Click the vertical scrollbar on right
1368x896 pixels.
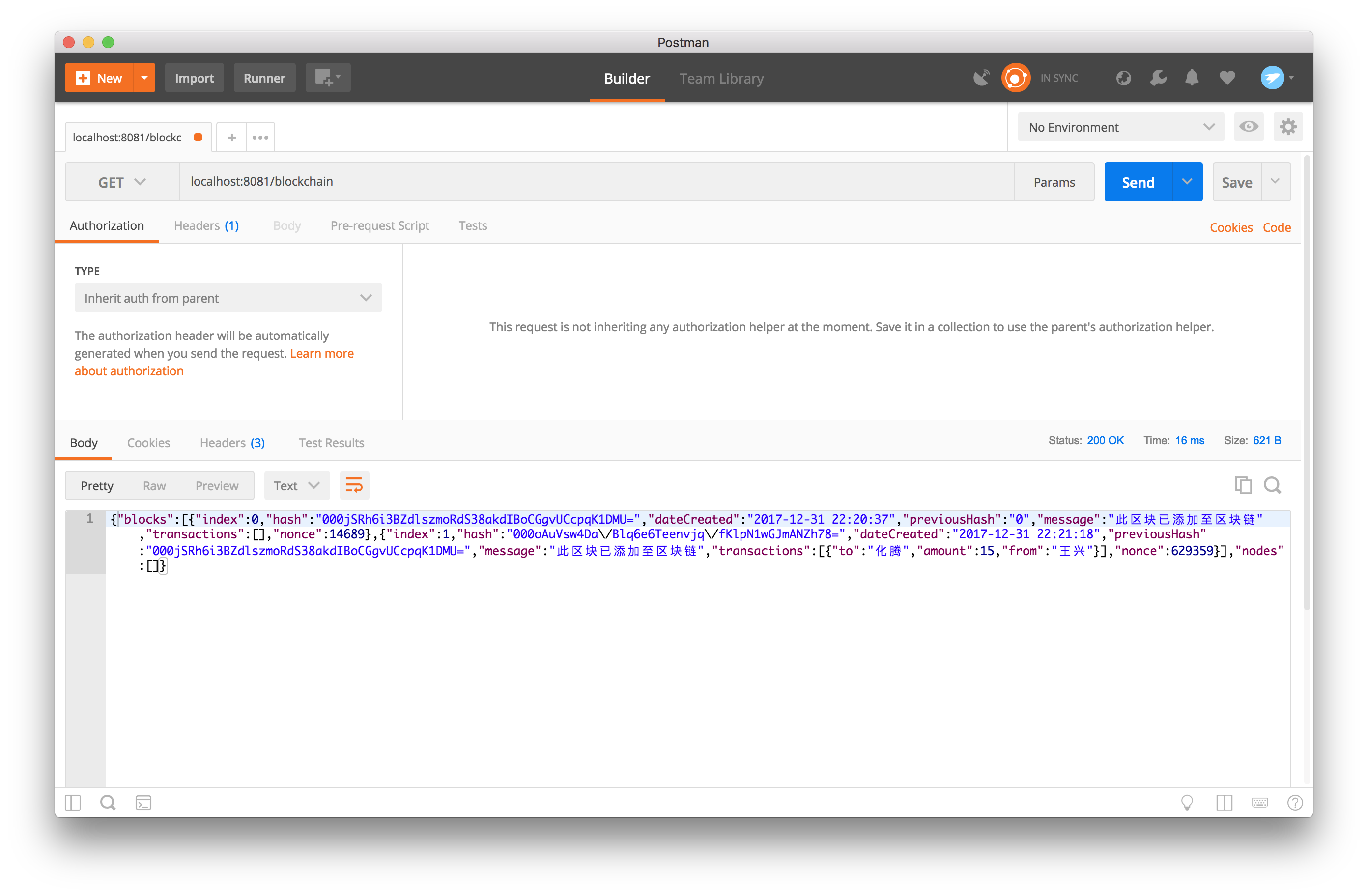click(x=1307, y=382)
